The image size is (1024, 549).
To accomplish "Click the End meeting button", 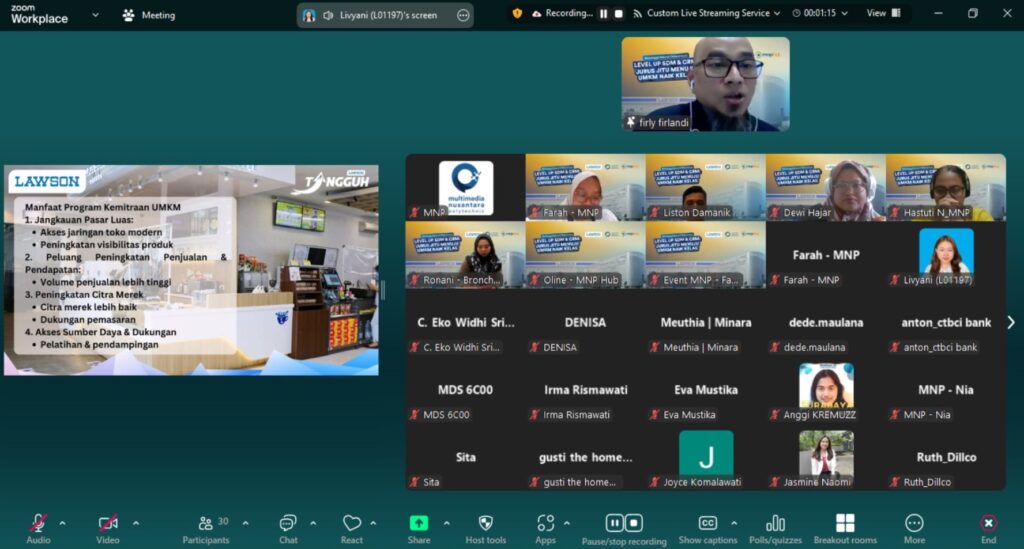I will coord(988,524).
